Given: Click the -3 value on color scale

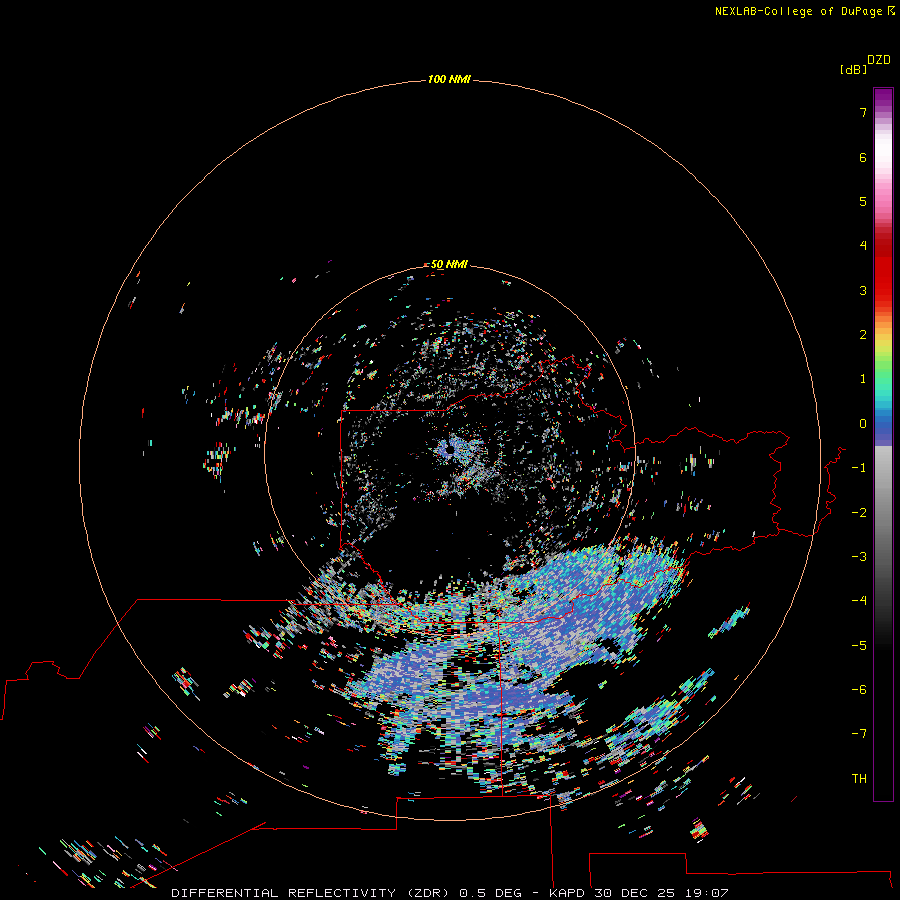Looking at the screenshot, I should [x=859, y=557].
